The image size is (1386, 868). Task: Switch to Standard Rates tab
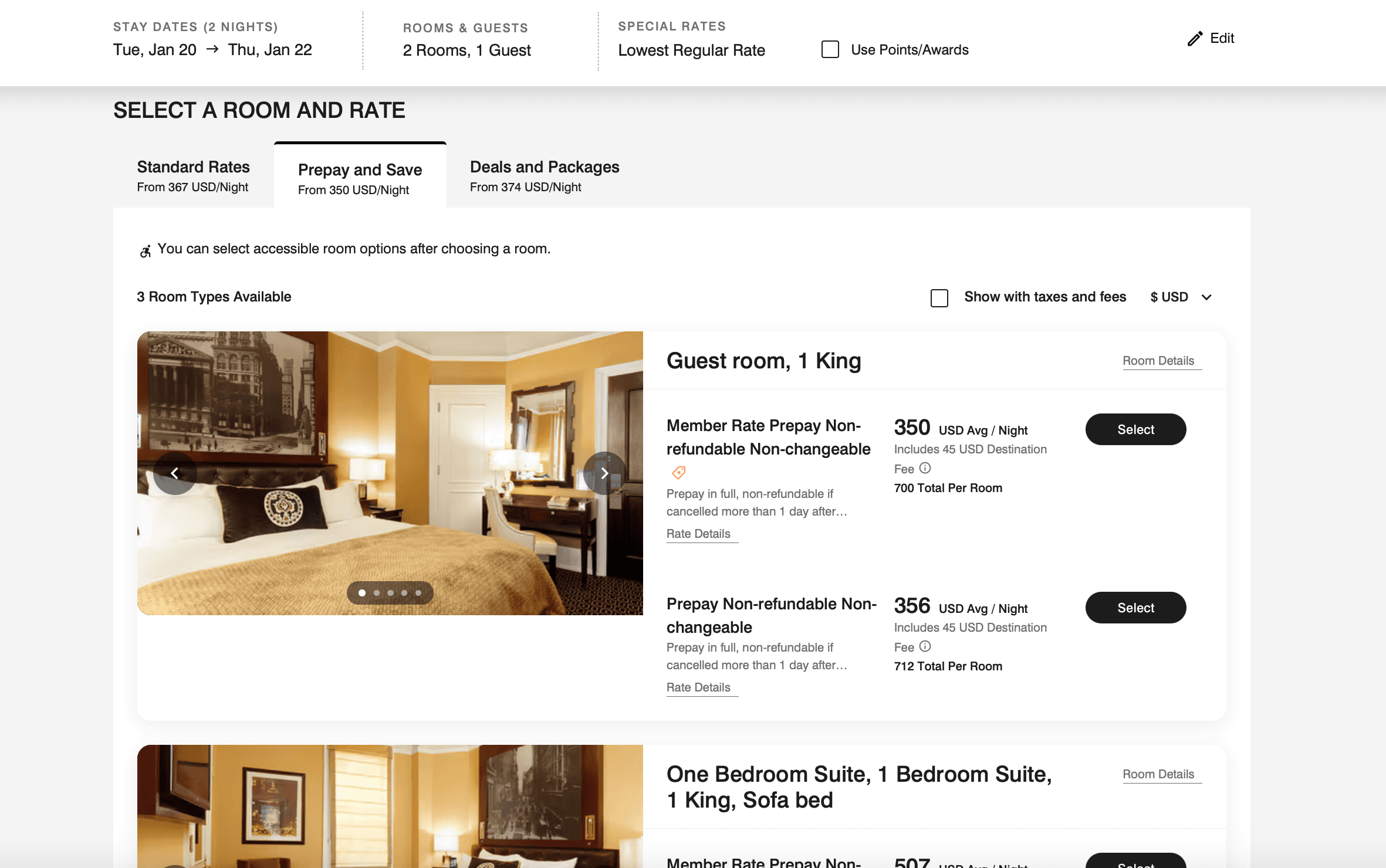pyautogui.click(x=194, y=175)
